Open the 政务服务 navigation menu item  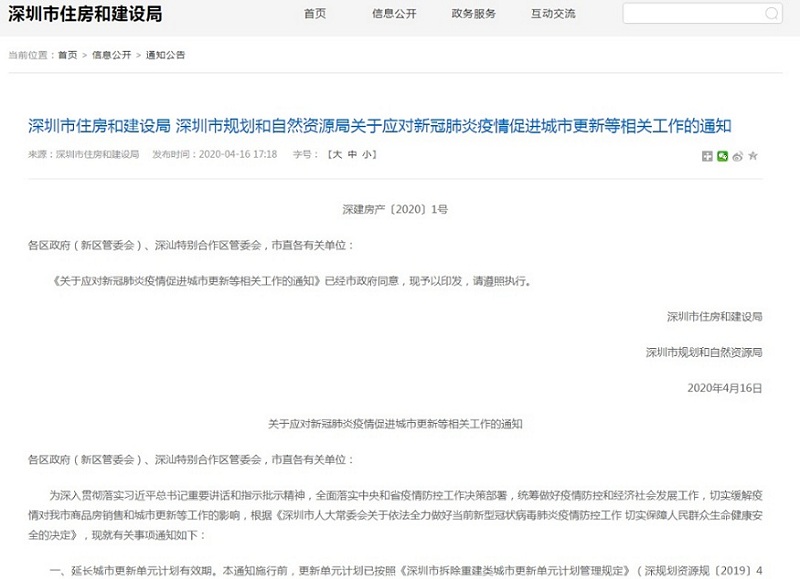point(473,14)
